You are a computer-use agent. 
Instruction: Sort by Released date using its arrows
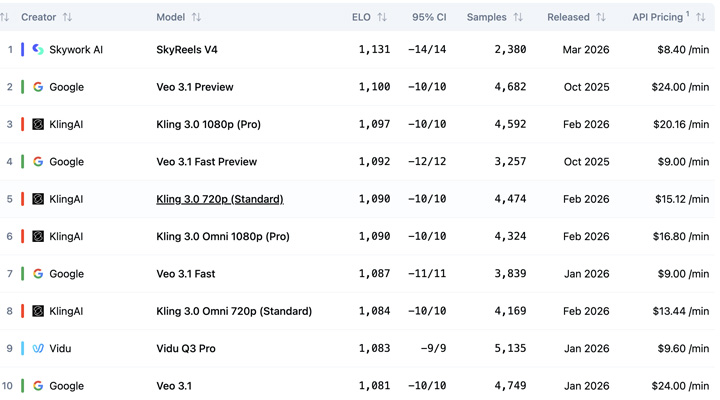pos(601,17)
